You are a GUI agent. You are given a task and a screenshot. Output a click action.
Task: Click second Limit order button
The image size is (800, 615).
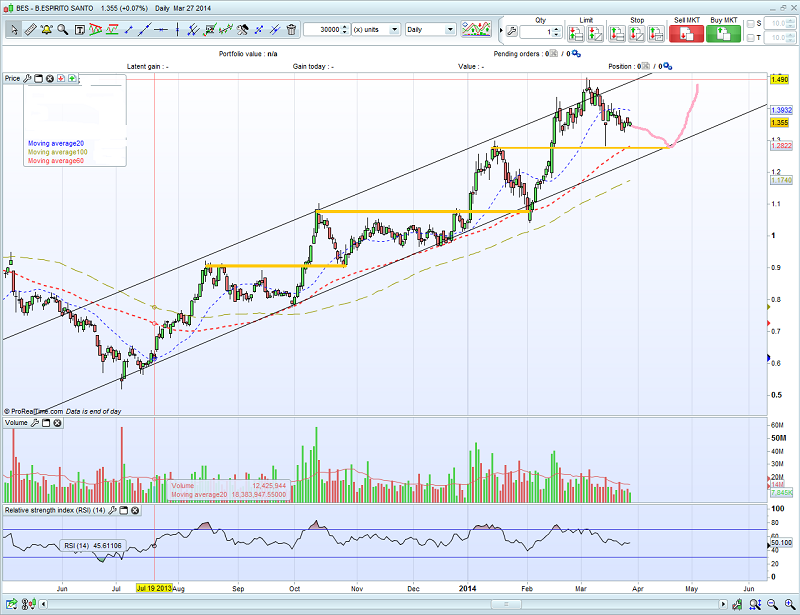[x=595, y=34]
